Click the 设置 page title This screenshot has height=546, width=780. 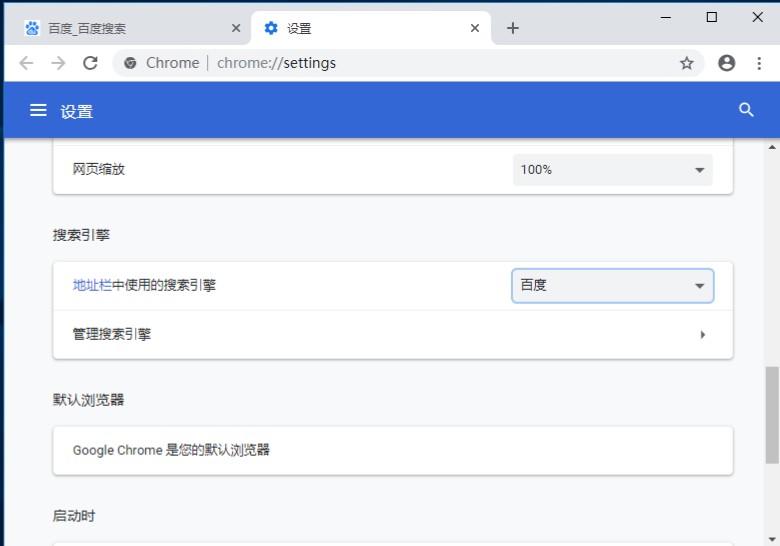pyautogui.click(x=77, y=111)
